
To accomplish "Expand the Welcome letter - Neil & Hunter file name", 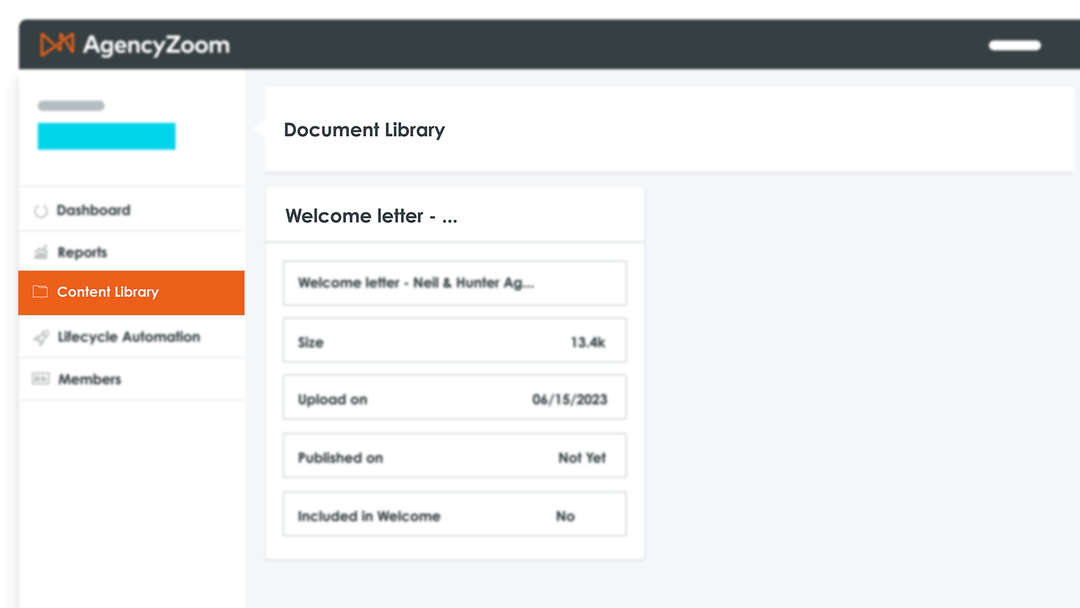I will click(x=419, y=283).
